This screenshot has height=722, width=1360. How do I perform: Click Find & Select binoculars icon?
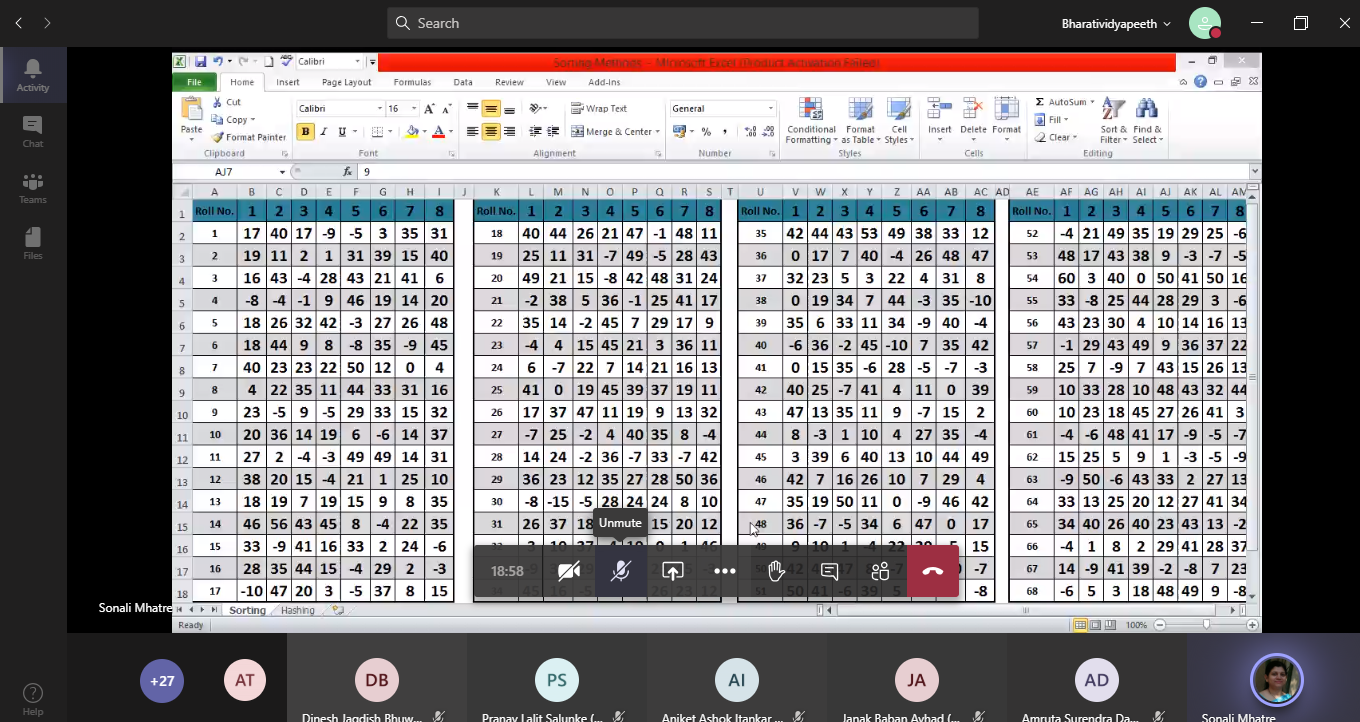[1147, 121]
